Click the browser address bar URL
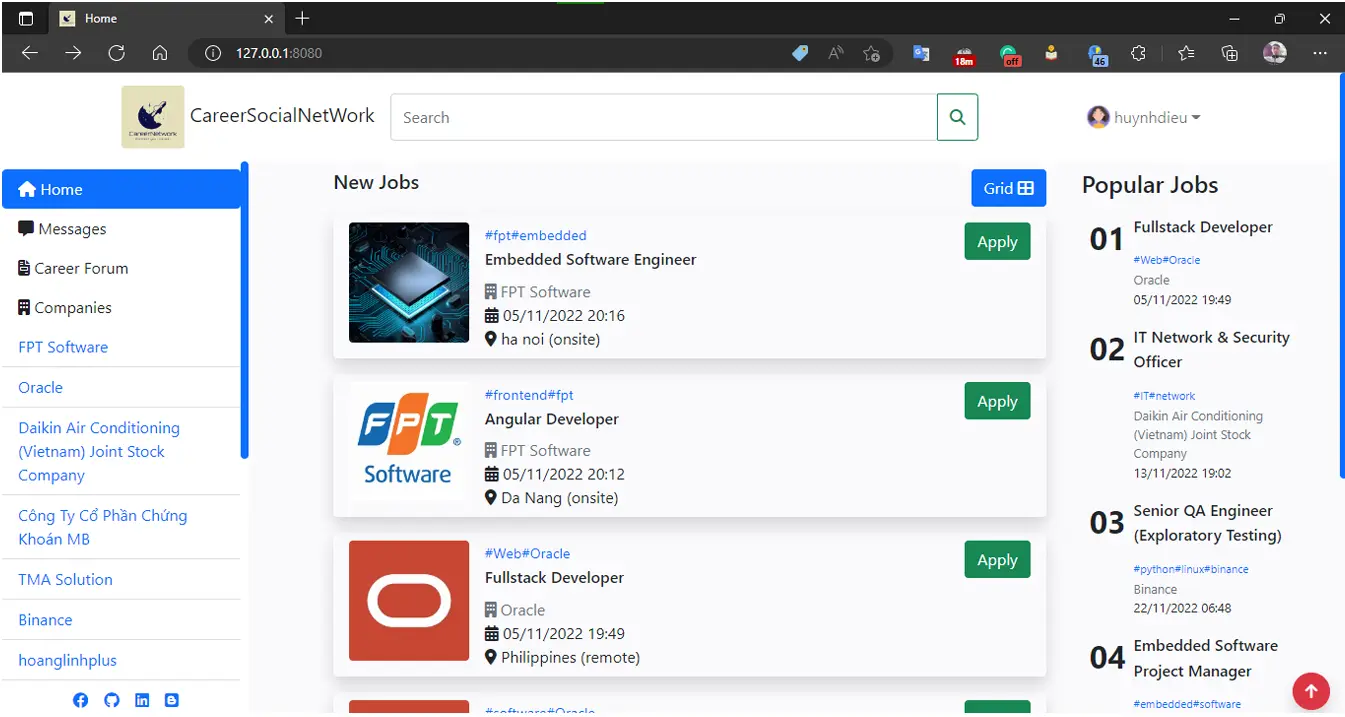This screenshot has height=717, width=1345. point(279,53)
